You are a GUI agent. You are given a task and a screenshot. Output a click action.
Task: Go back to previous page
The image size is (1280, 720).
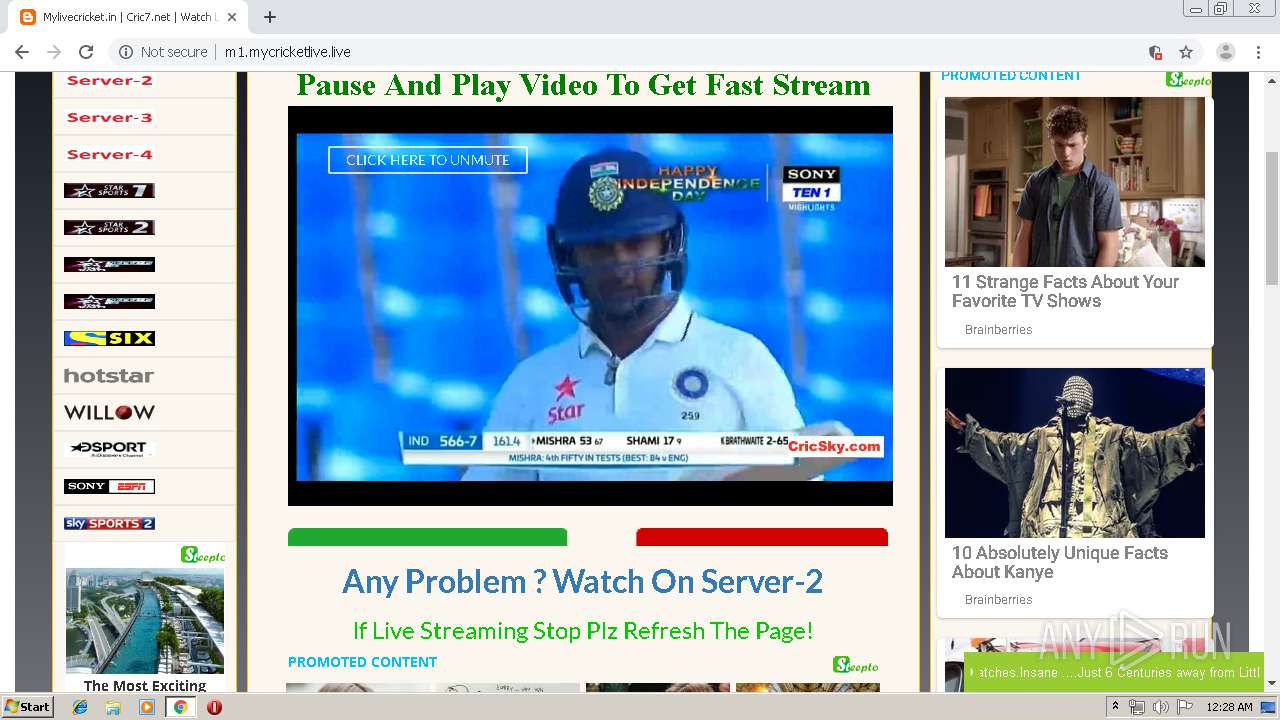(22, 52)
